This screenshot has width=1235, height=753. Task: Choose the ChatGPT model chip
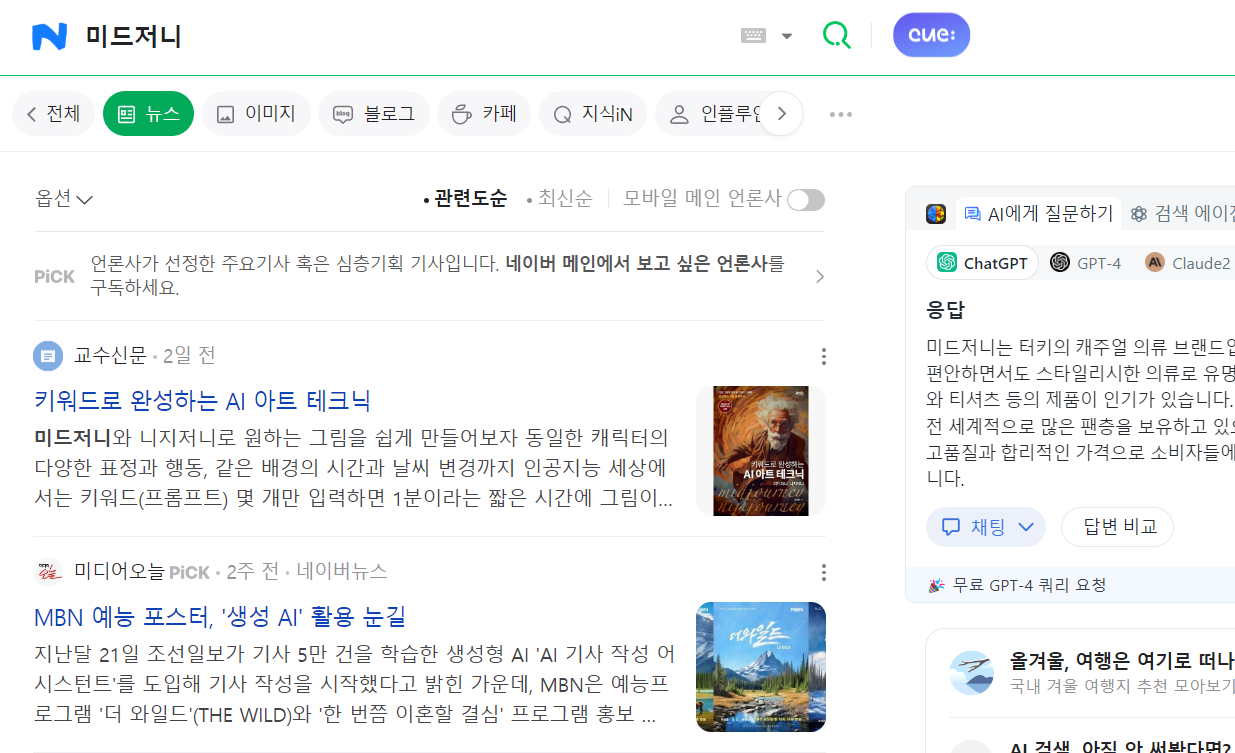[x=982, y=263]
